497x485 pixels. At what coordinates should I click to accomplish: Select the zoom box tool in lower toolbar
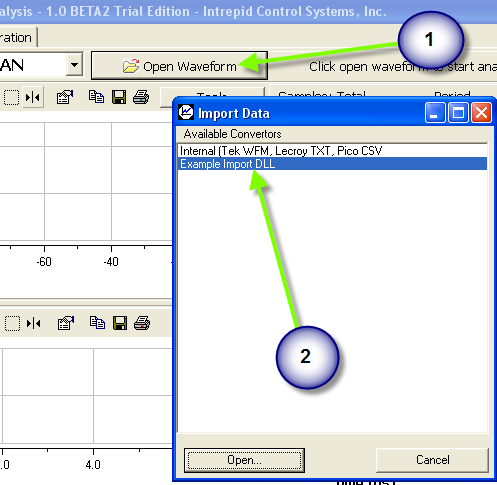12,323
